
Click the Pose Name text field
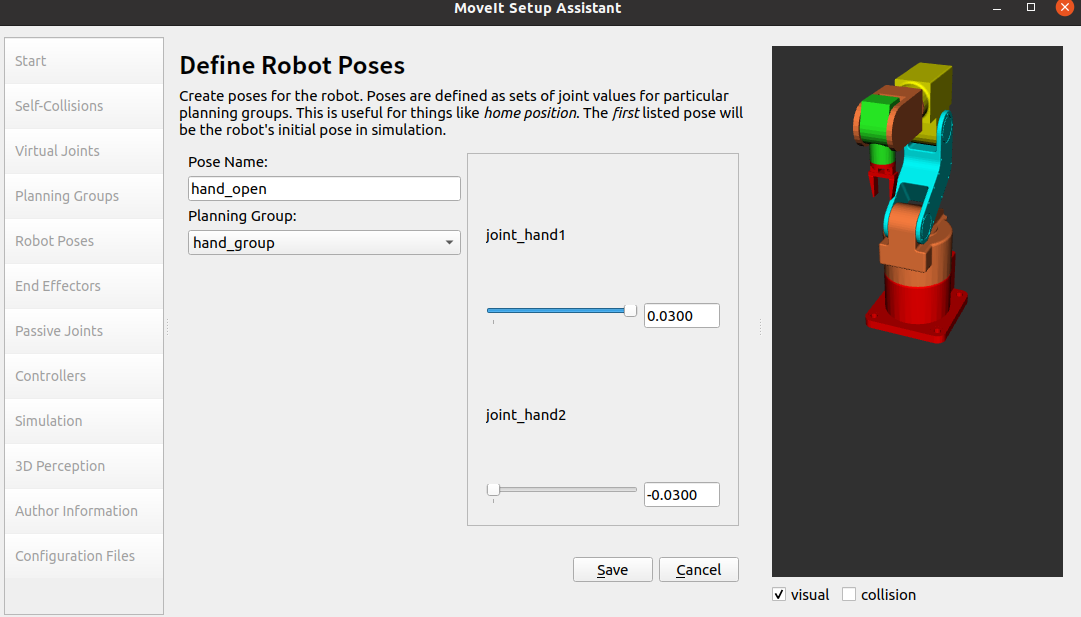(324, 188)
